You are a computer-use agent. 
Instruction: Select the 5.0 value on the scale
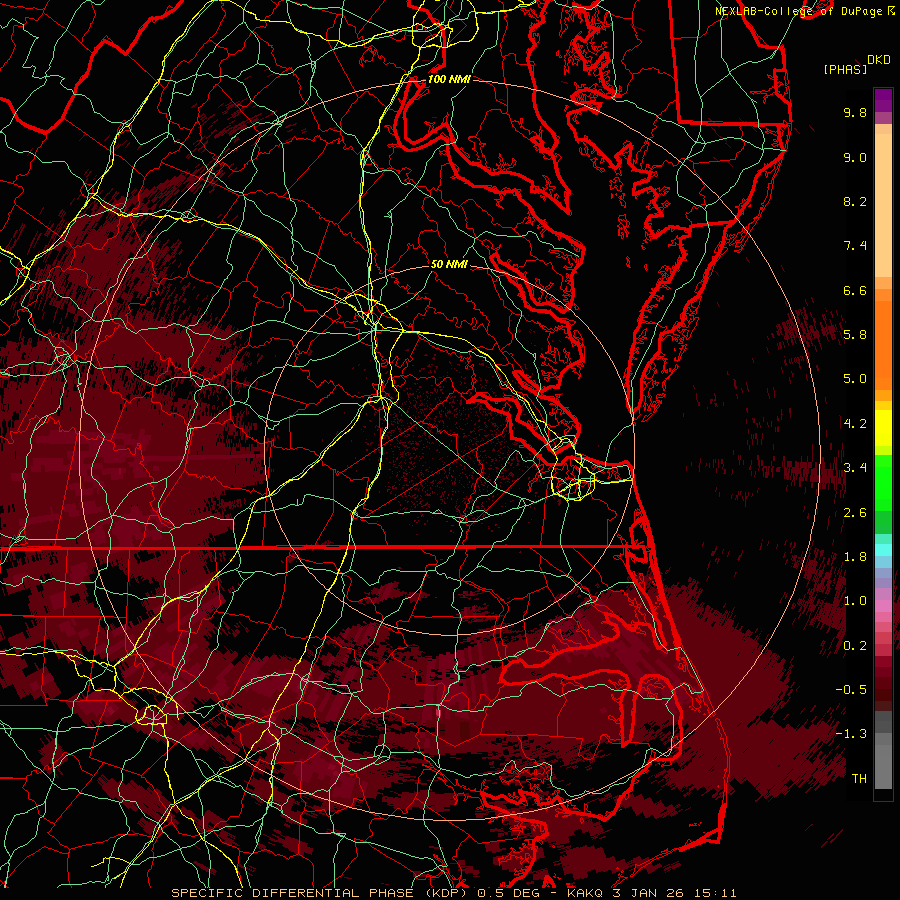(855, 379)
